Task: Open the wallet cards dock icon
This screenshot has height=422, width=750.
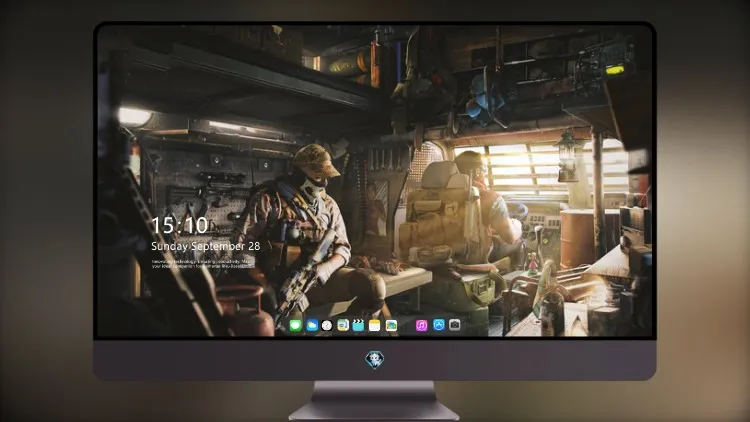Action: tap(391, 325)
